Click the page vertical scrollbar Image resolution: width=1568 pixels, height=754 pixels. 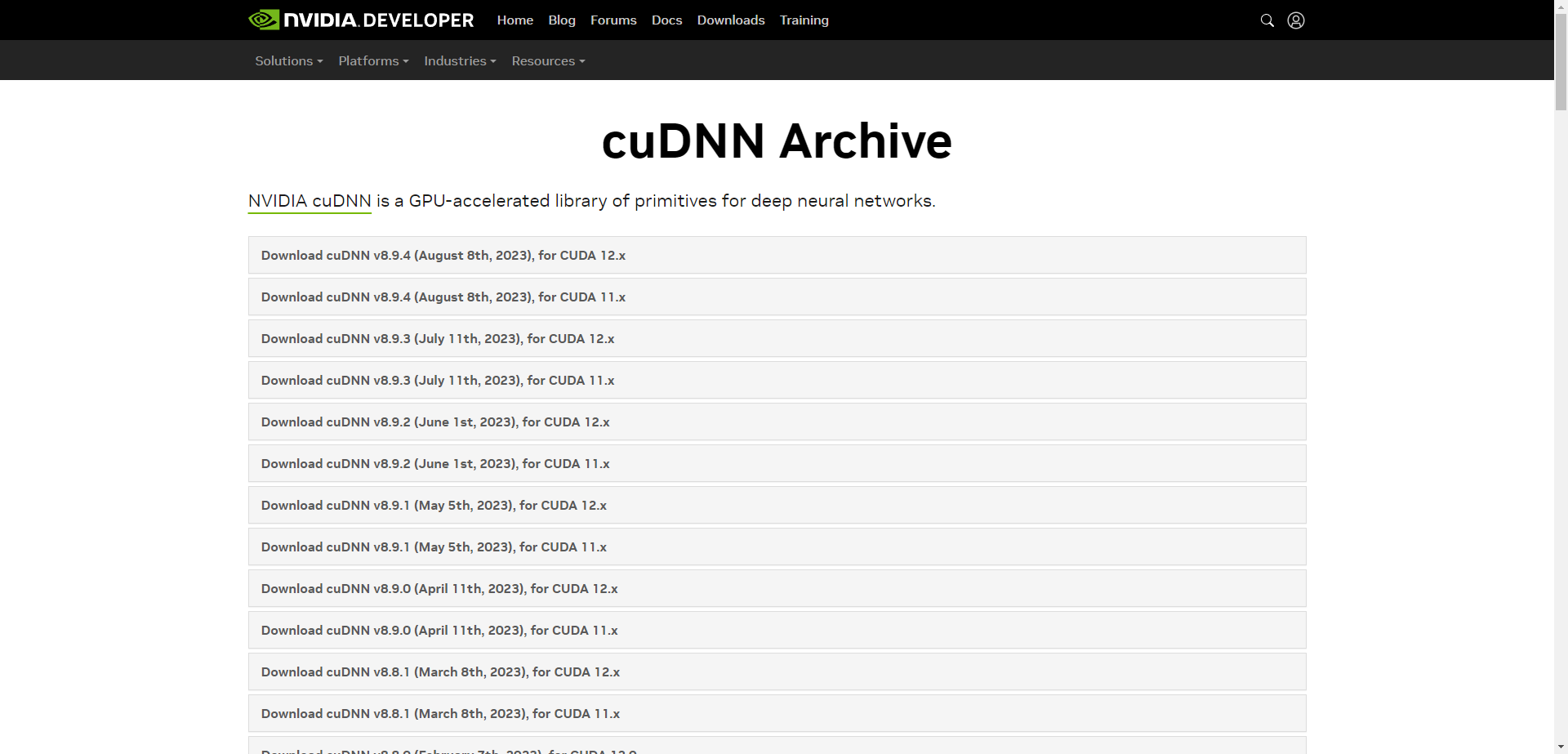click(x=1561, y=327)
